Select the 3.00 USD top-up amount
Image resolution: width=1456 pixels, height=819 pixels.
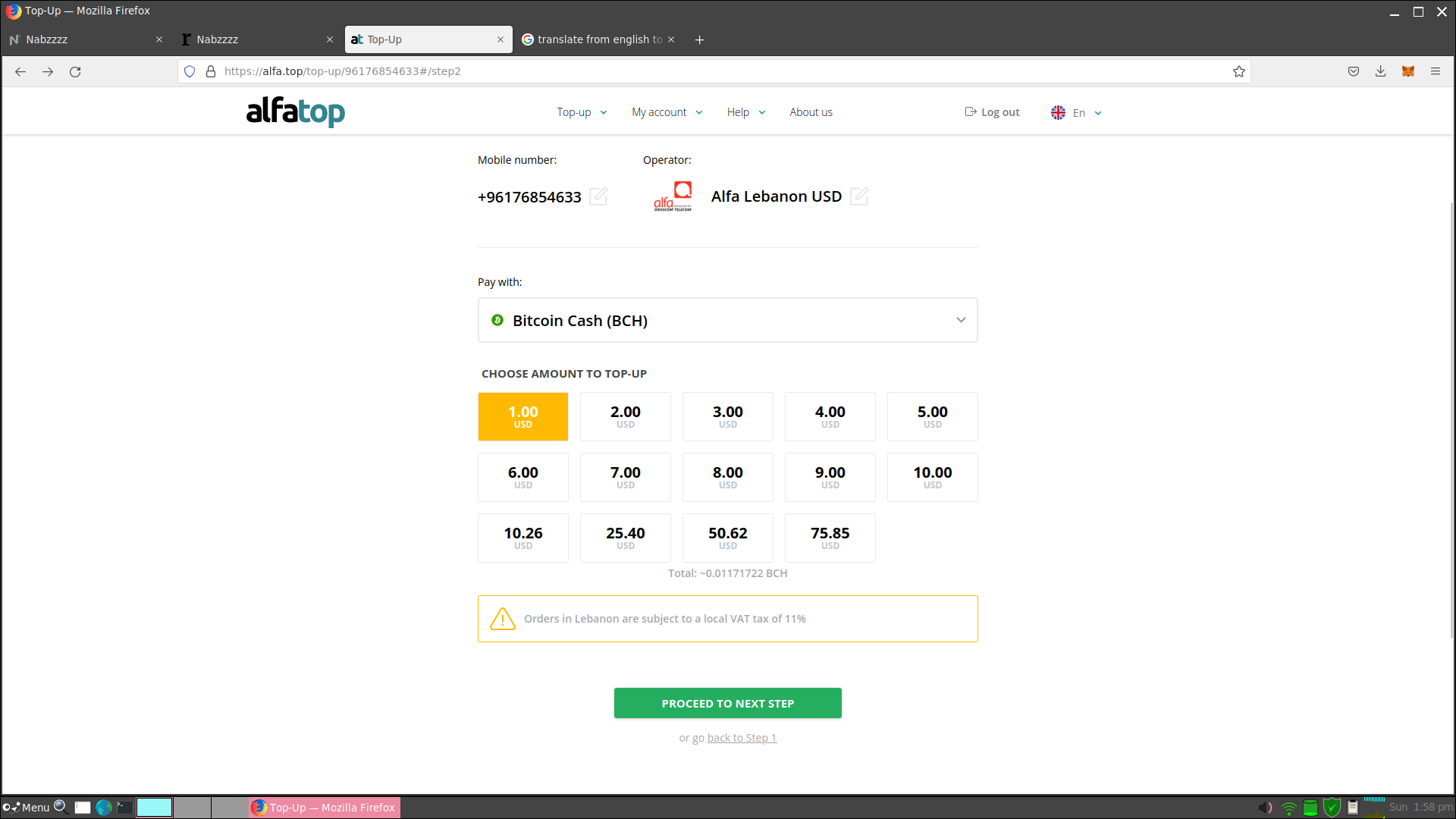tap(728, 416)
